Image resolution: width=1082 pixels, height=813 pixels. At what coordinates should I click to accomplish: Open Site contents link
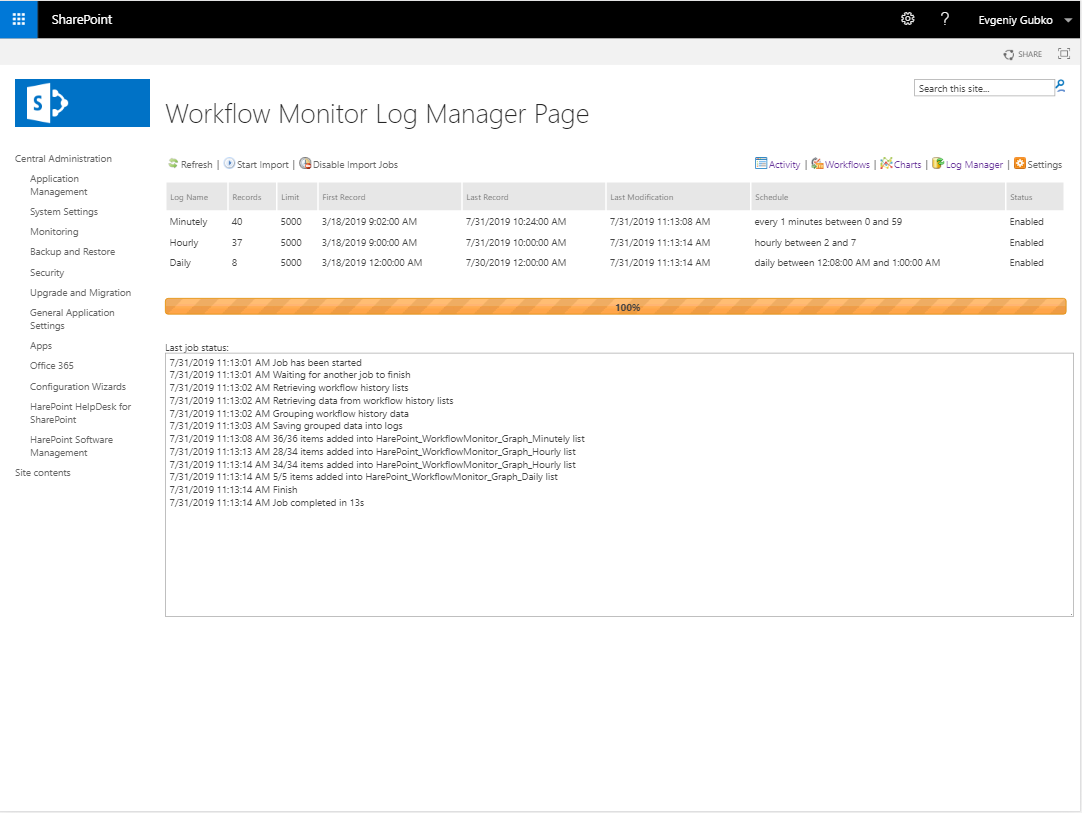43,473
